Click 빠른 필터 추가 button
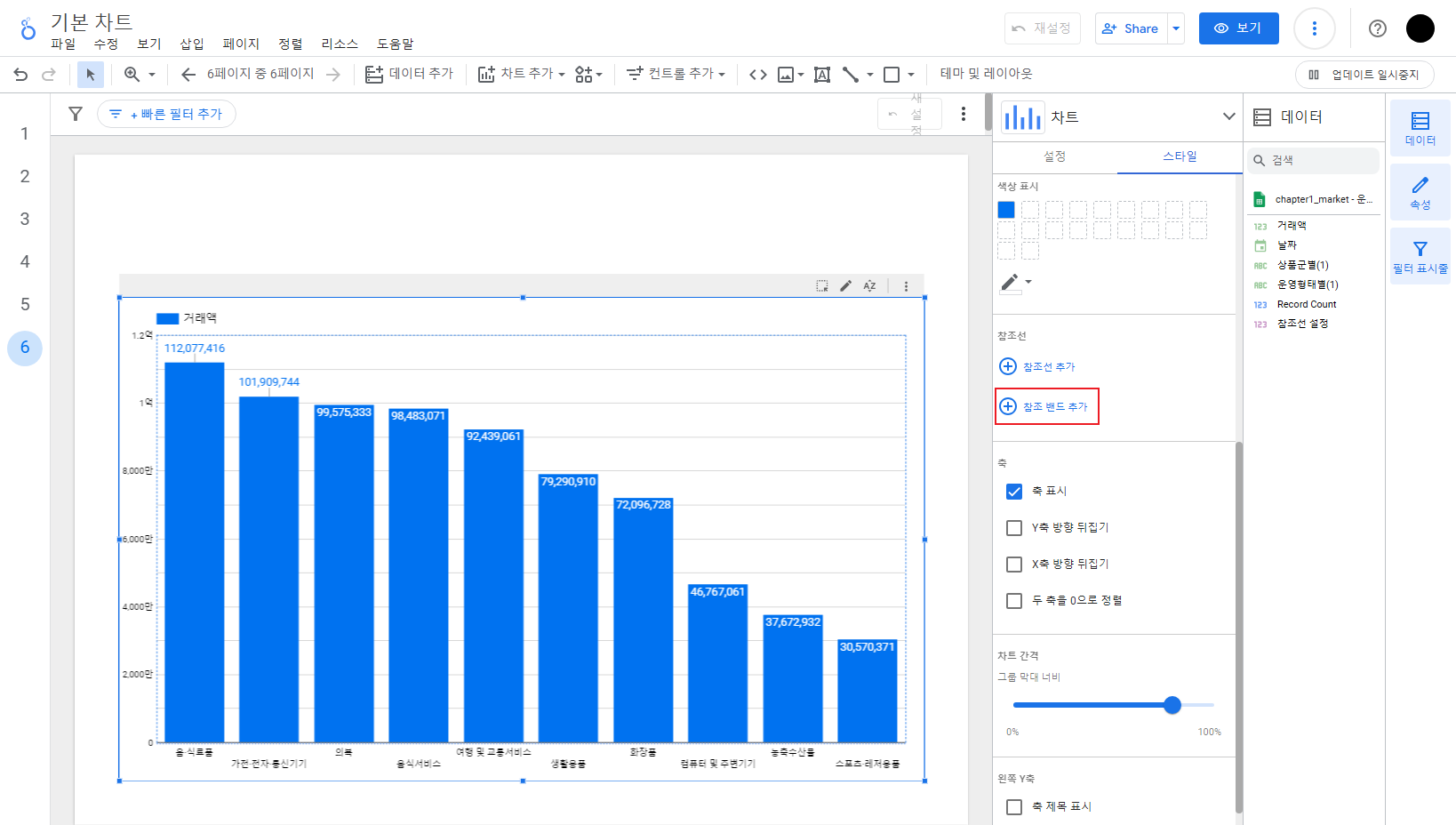Viewport: 1456px width, 825px height. [x=166, y=114]
